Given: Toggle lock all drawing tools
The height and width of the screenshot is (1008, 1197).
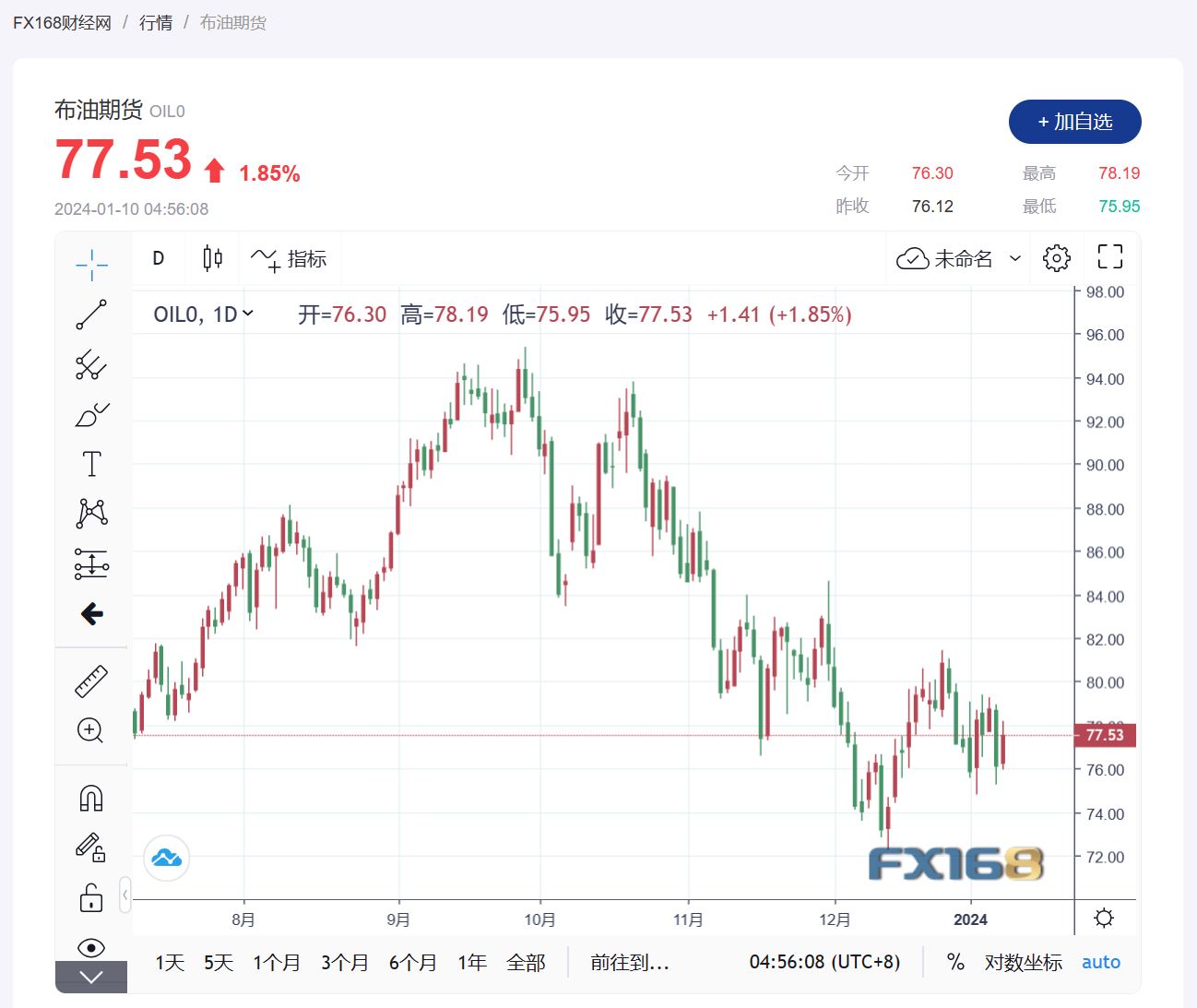Looking at the screenshot, I should click(91, 896).
